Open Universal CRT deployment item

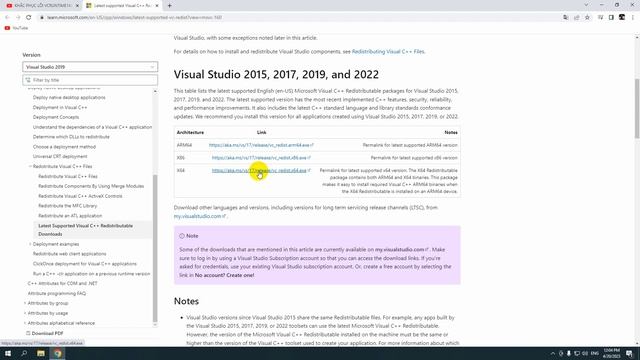(x=60, y=156)
